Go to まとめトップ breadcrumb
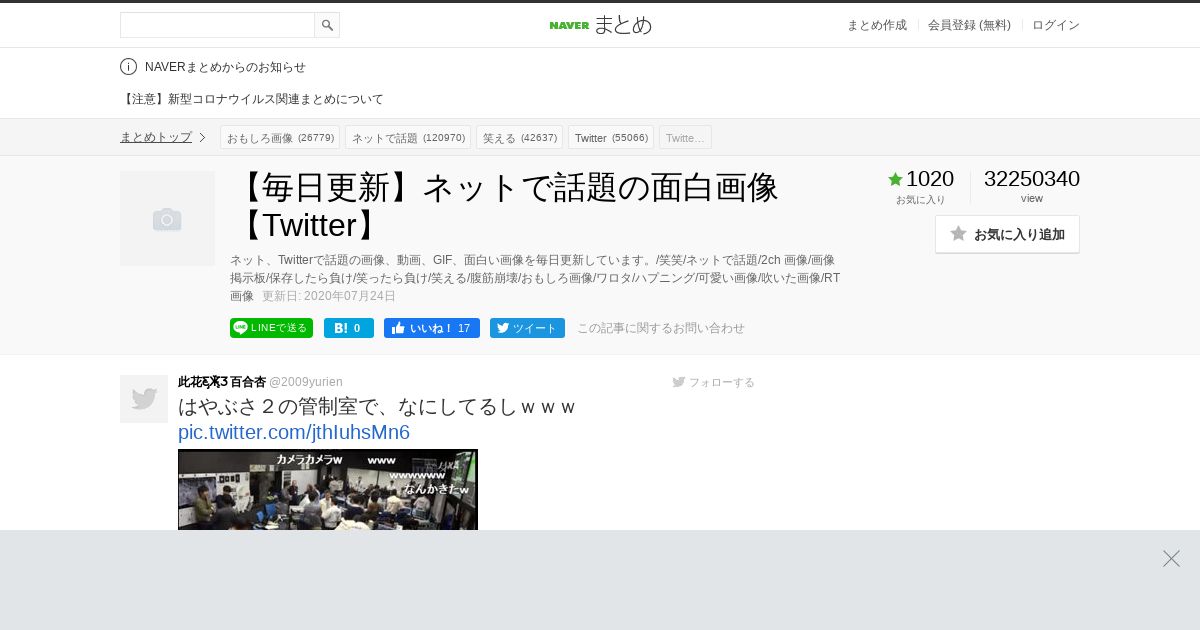 156,137
